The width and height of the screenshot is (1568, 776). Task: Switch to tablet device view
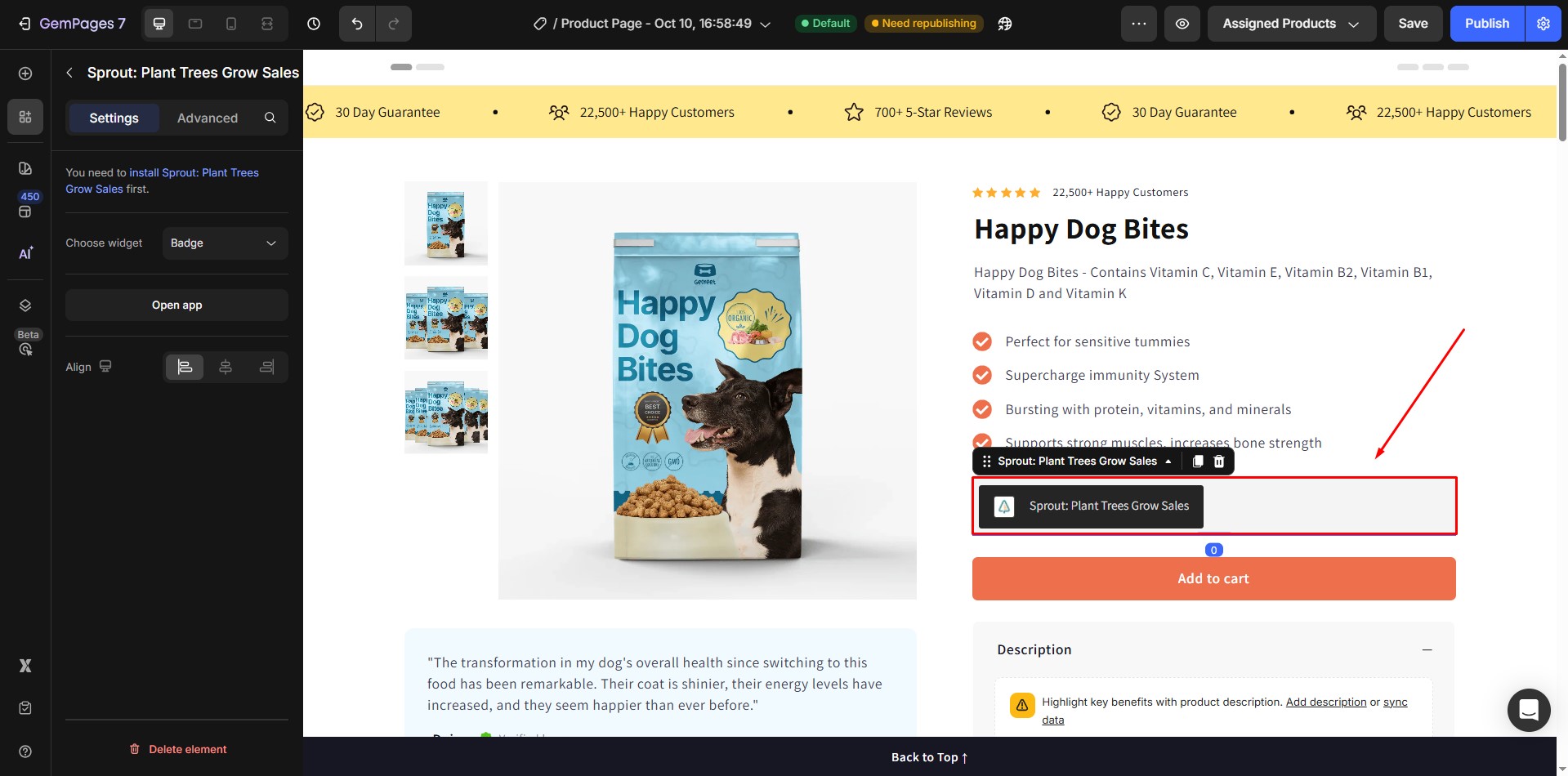pyautogui.click(x=195, y=24)
